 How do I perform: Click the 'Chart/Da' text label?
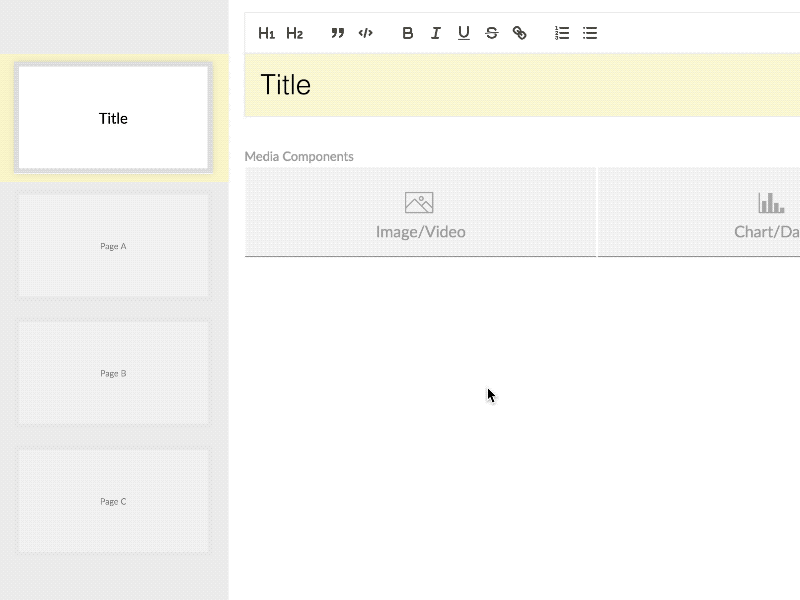(766, 232)
